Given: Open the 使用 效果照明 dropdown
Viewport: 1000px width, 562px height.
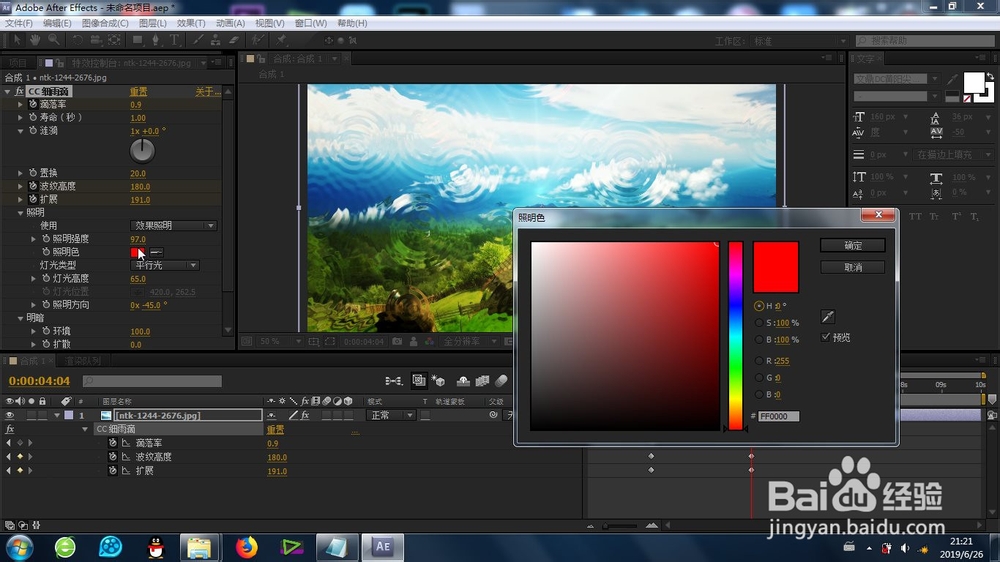Looking at the screenshot, I should pyautogui.click(x=173, y=226).
